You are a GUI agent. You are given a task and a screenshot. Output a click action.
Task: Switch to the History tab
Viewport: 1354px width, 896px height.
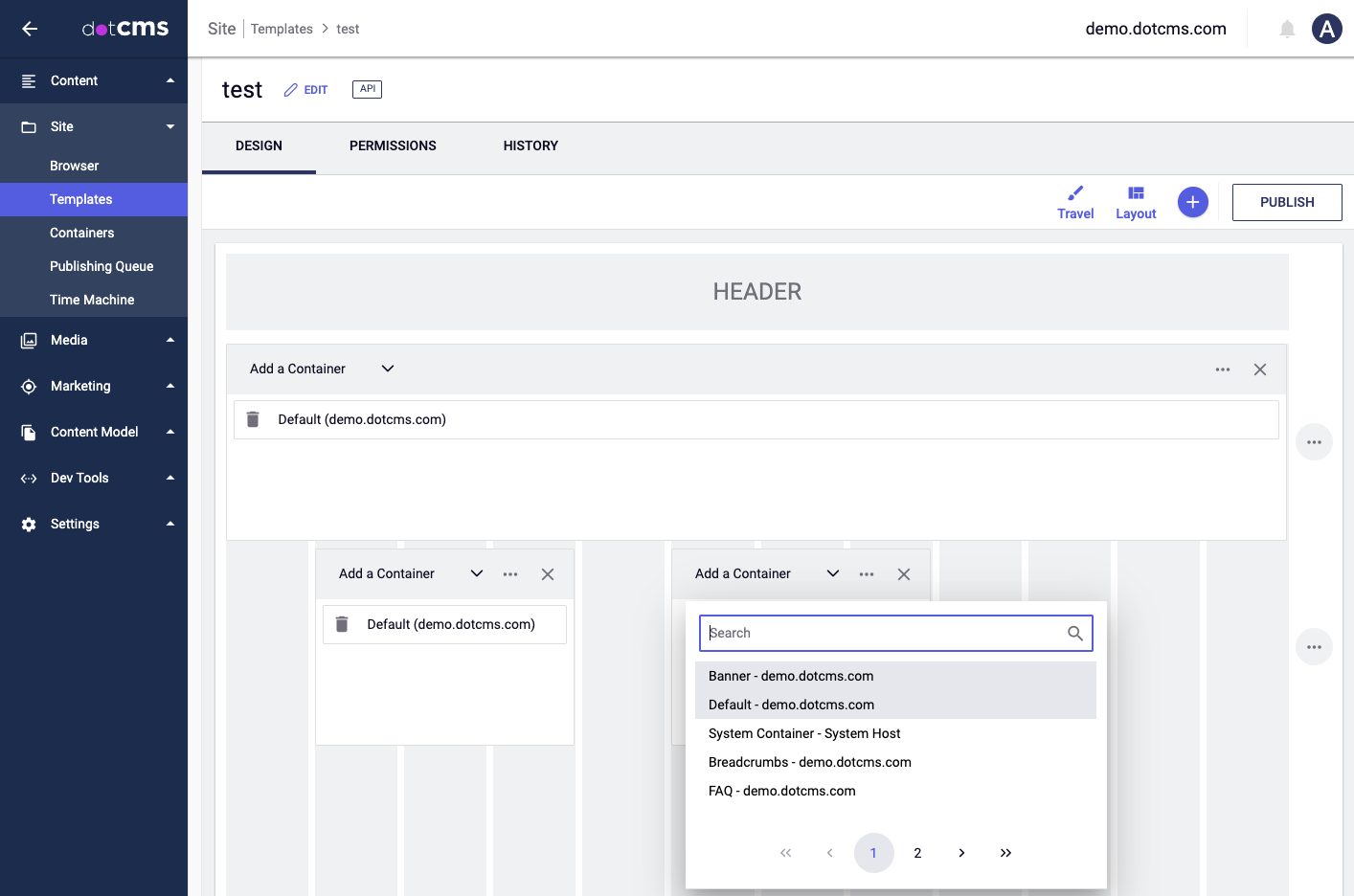(530, 146)
